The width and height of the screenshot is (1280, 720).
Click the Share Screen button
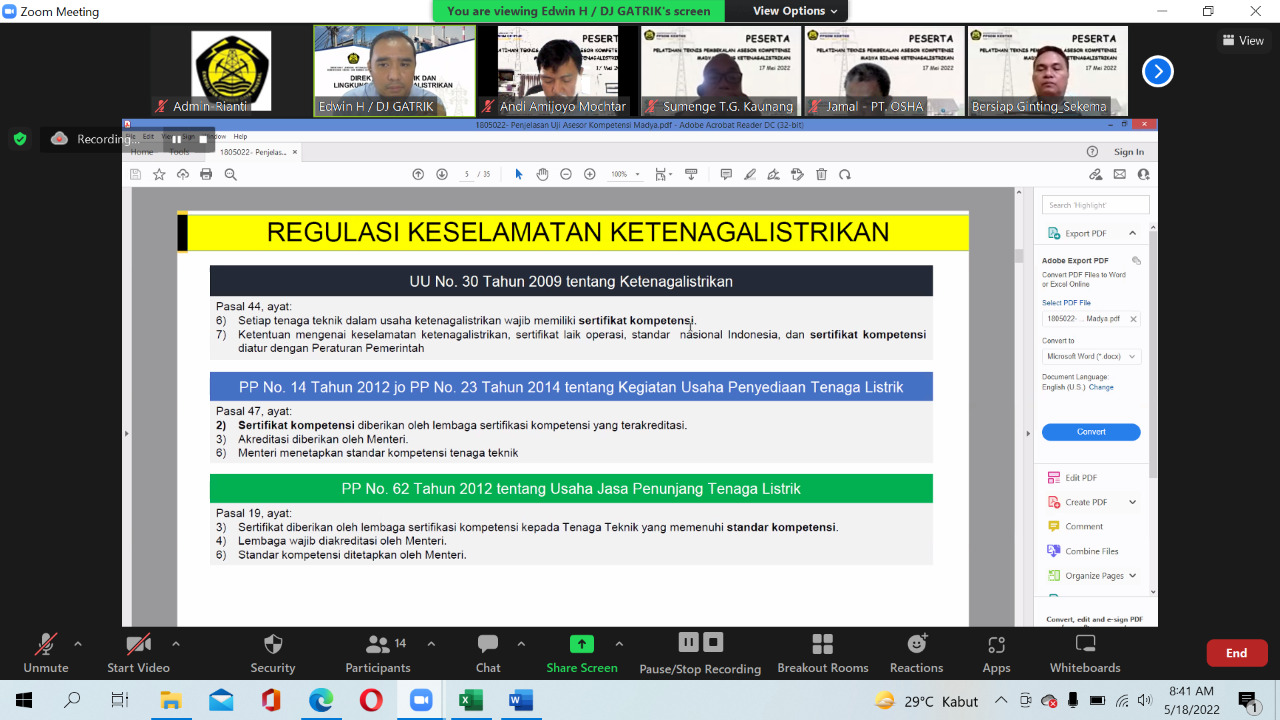click(x=581, y=653)
